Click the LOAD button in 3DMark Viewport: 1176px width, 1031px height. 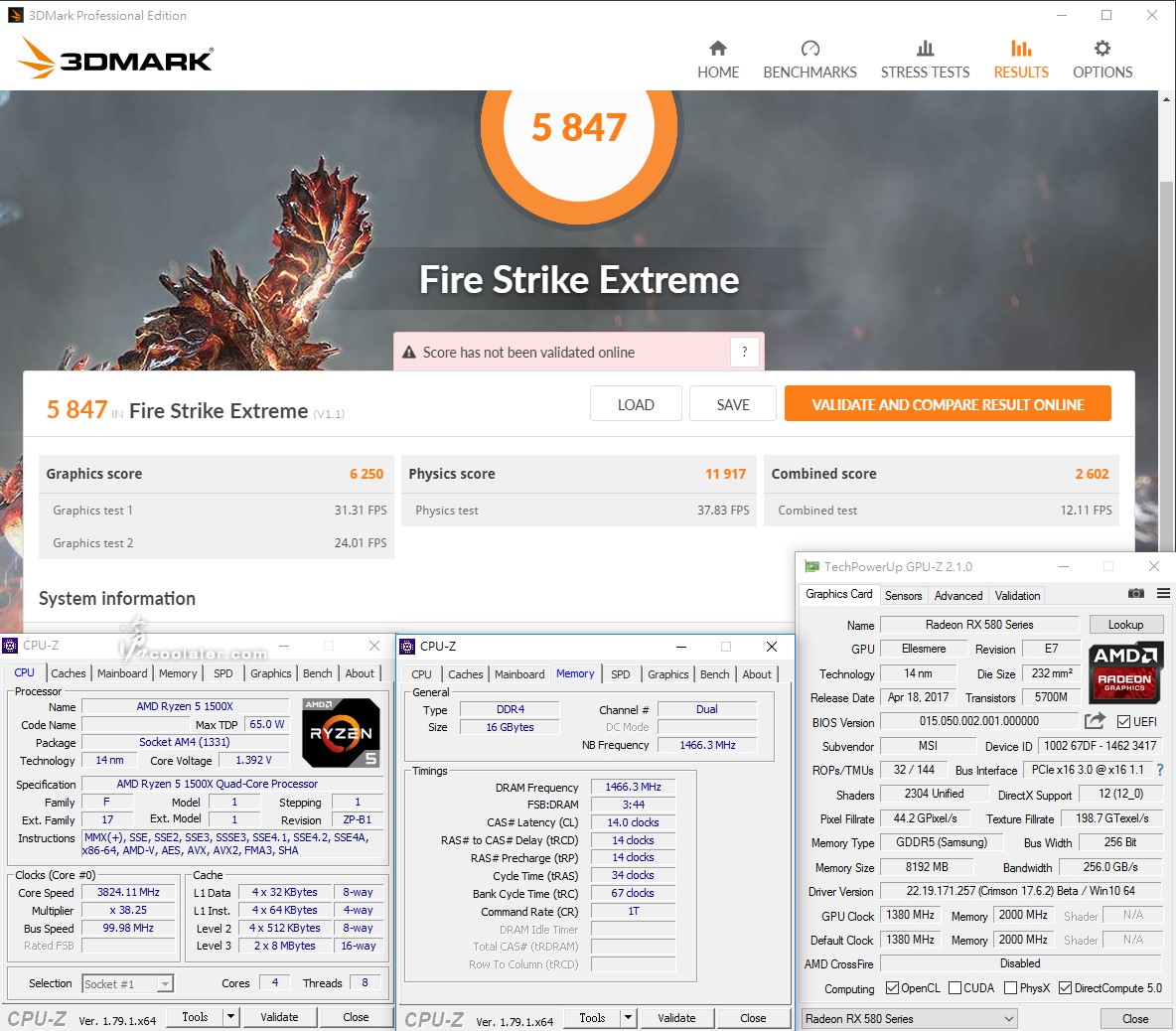pos(636,404)
